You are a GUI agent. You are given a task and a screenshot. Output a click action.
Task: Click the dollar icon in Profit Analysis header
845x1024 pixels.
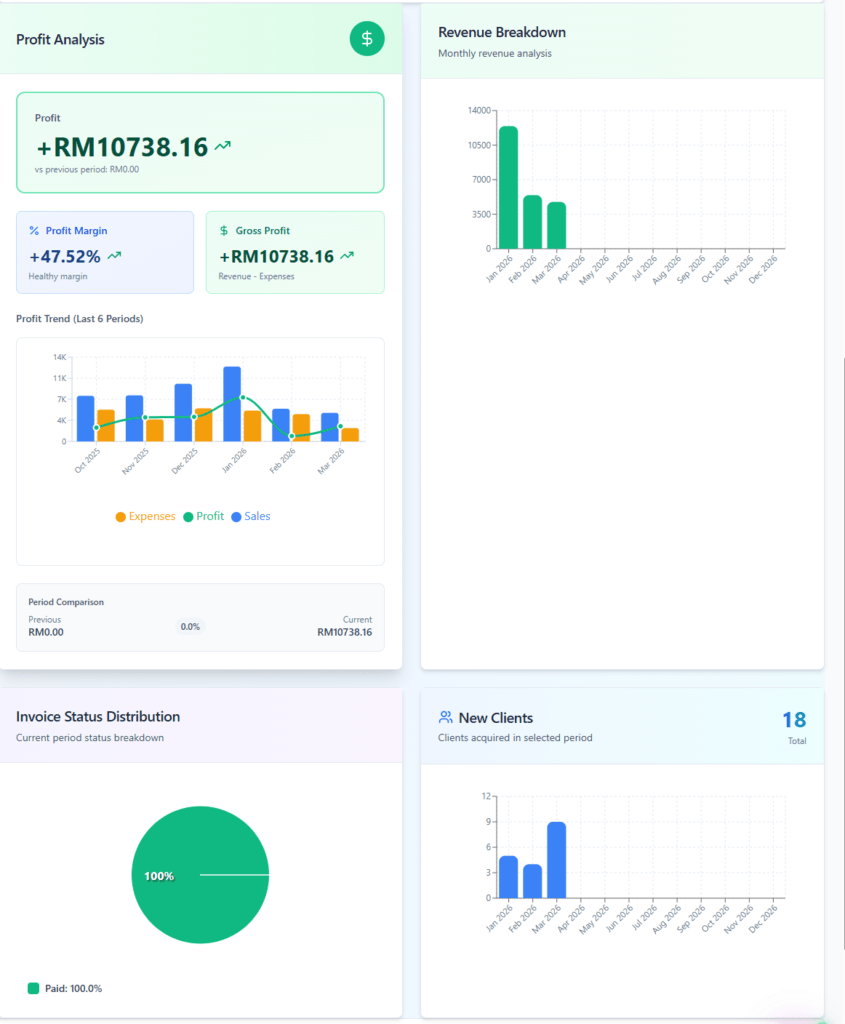click(367, 39)
